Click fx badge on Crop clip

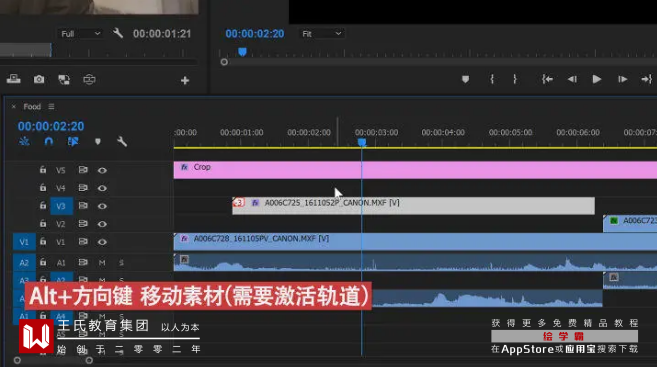click(184, 167)
